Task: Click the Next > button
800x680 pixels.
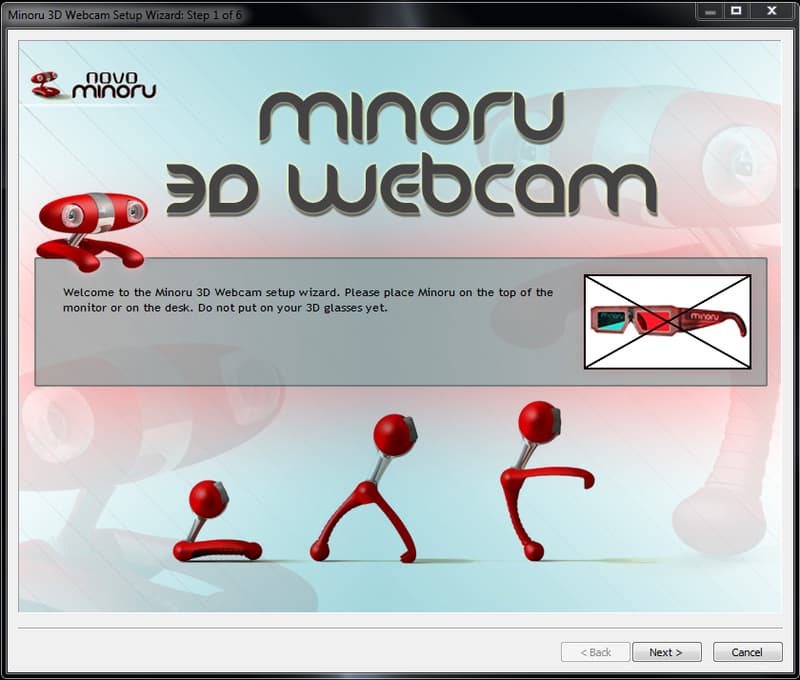Action: [666, 652]
